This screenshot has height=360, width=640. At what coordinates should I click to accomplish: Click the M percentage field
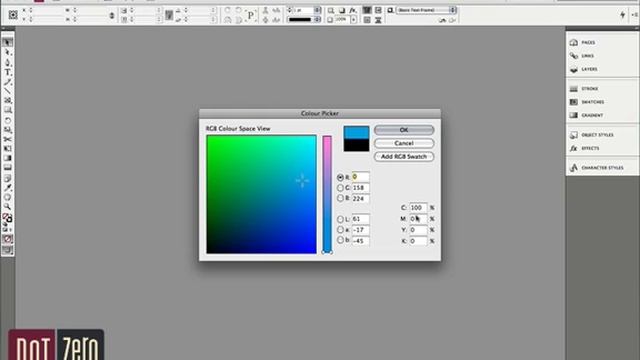(x=418, y=219)
